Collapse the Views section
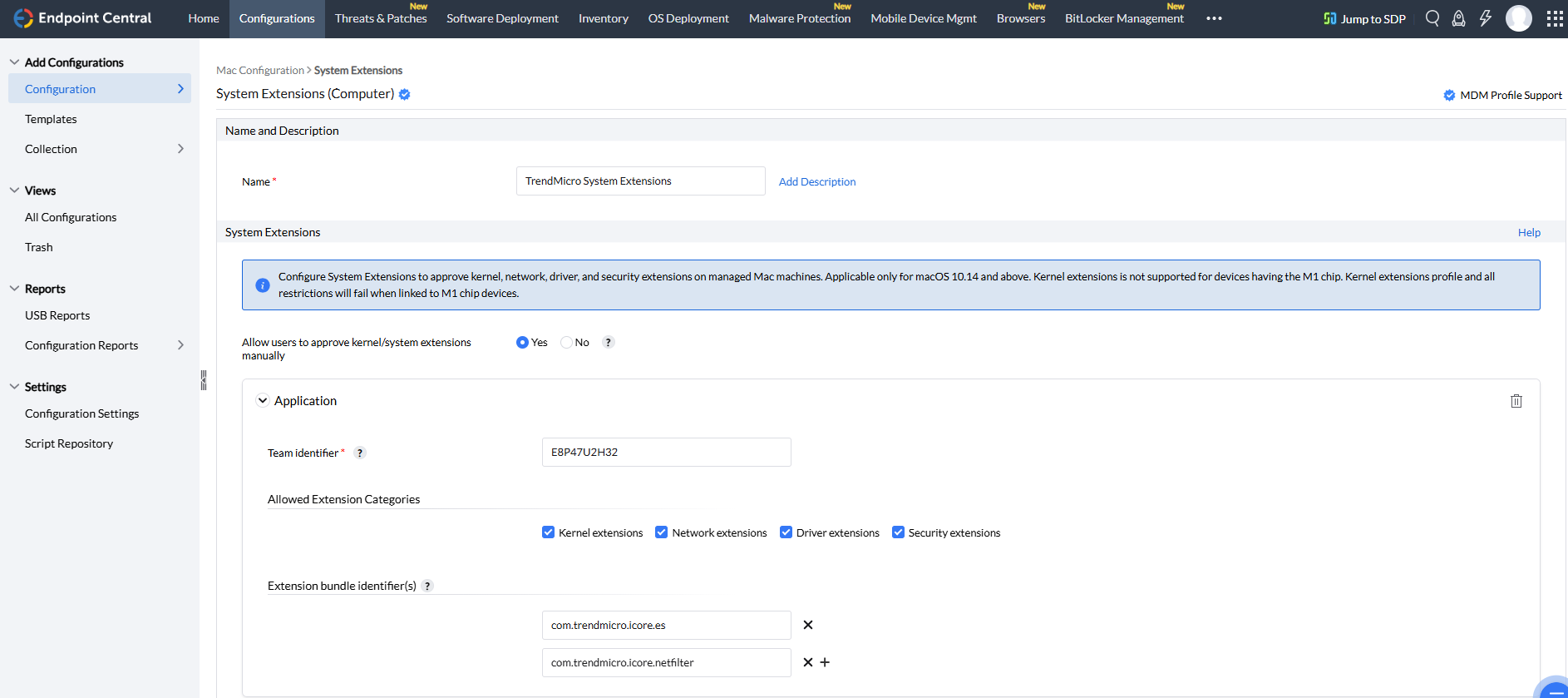The image size is (1568, 698). (14, 191)
